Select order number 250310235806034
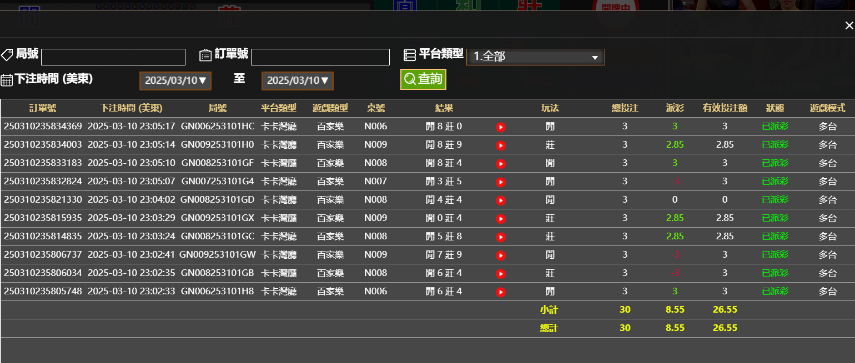Image resolution: width=855 pixels, height=363 pixels. pyautogui.click(x=43, y=273)
